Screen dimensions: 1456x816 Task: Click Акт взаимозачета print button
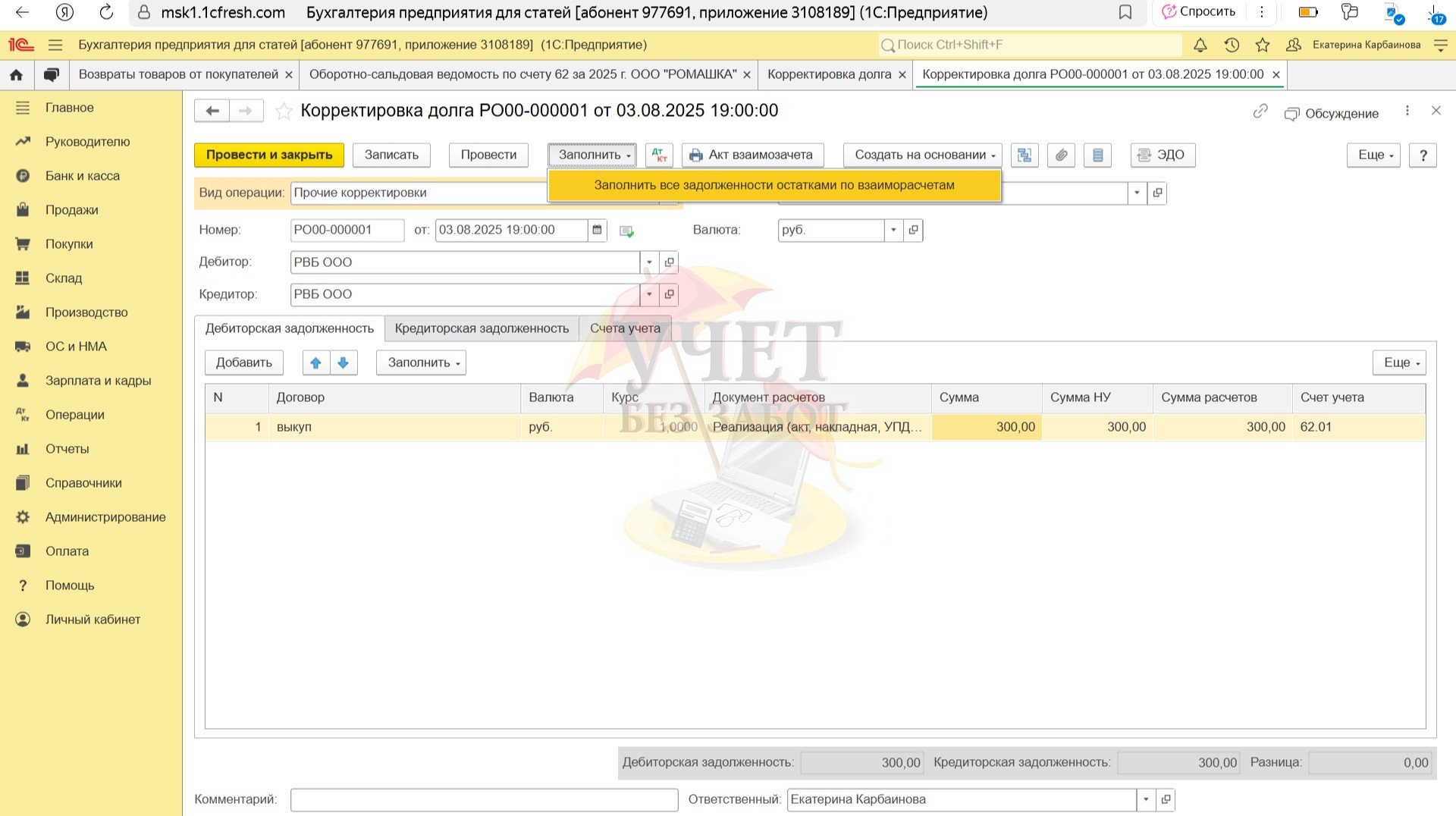coord(752,155)
